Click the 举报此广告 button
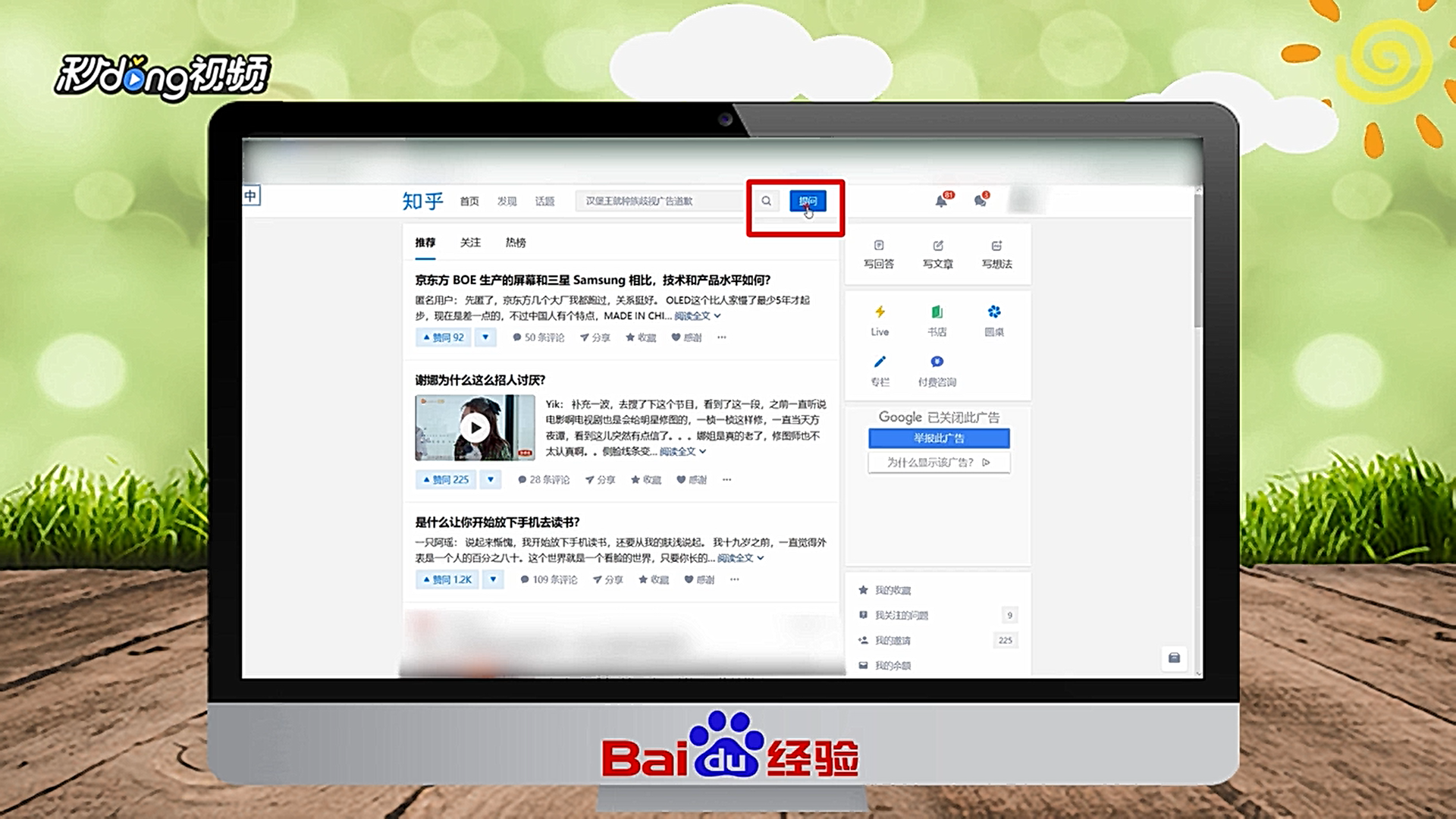This screenshot has width=1456, height=819. 939,438
